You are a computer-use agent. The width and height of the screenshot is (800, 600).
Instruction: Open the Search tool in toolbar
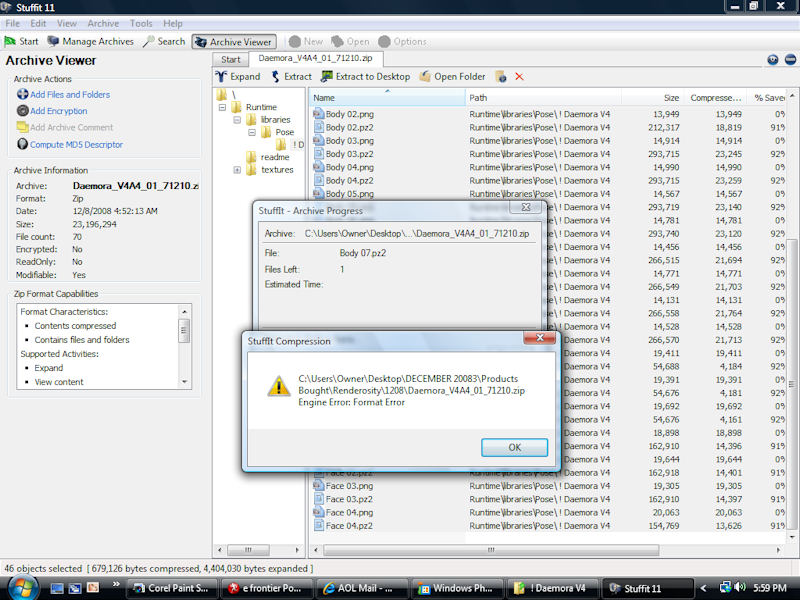click(164, 41)
